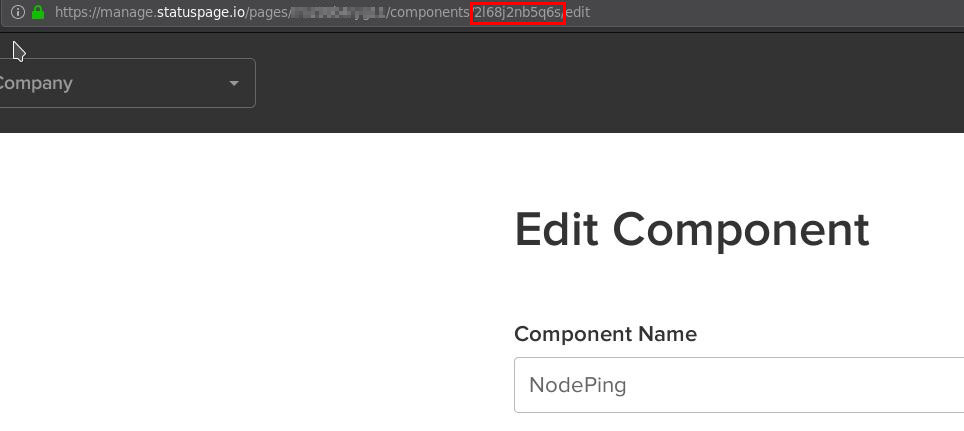This screenshot has width=964, height=431.
Task: Click the green padlock security icon
Action: tap(38, 13)
